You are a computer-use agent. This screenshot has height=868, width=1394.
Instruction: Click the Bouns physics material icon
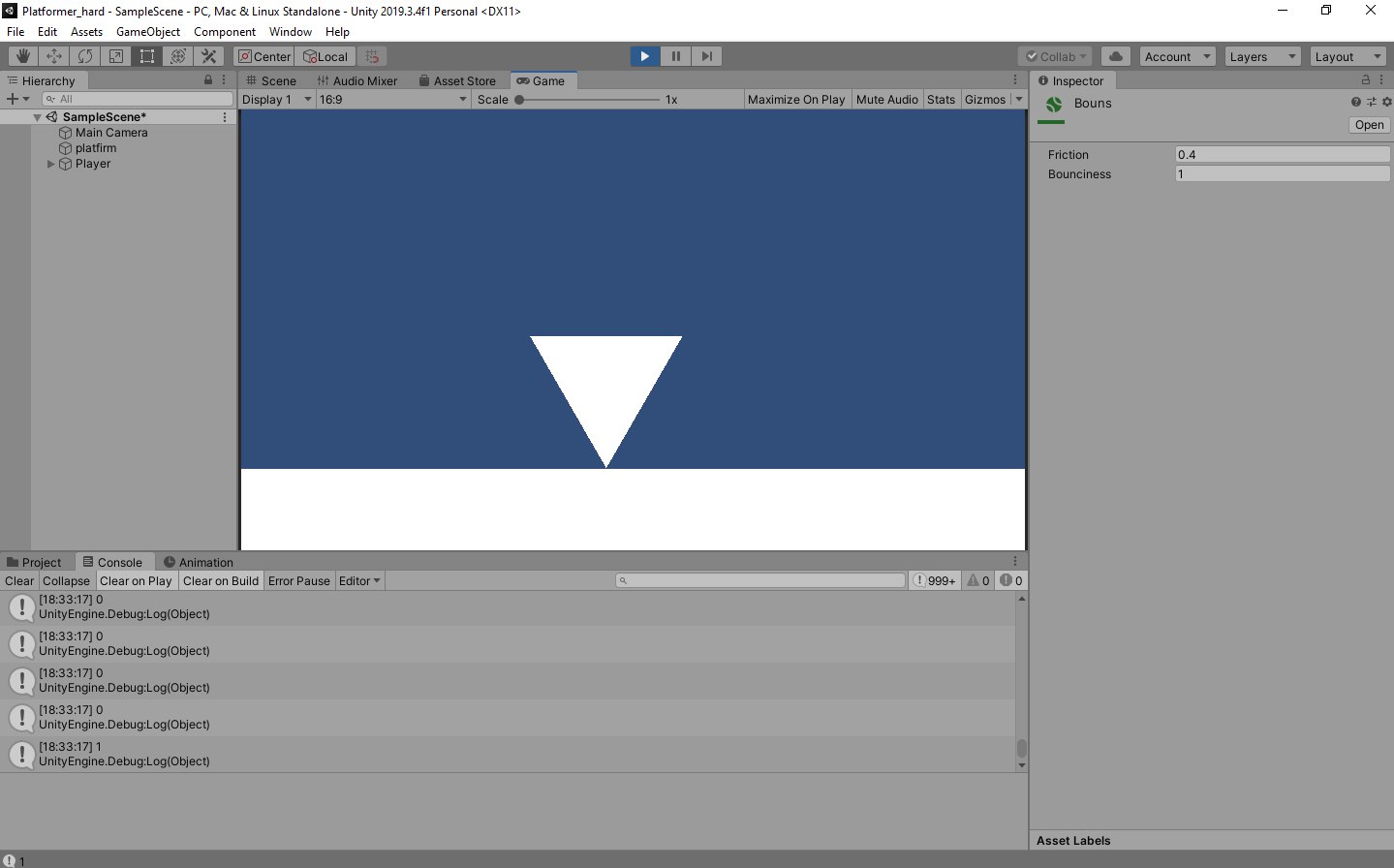[1053, 105]
